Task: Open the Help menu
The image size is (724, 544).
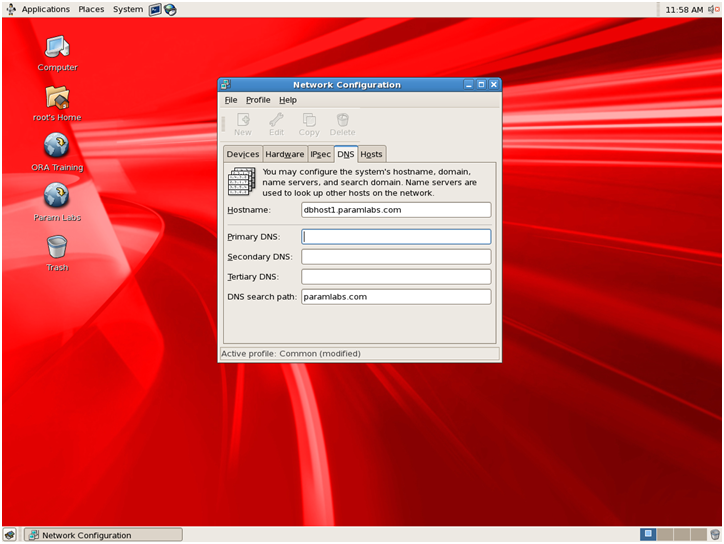Action: [x=288, y=100]
